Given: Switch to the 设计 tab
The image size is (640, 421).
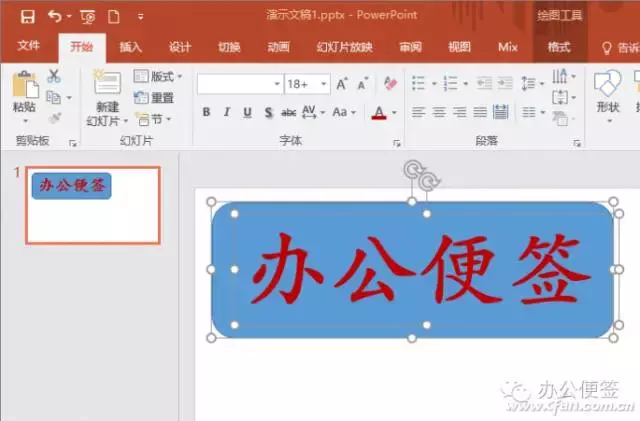Looking at the screenshot, I should [x=180, y=47].
